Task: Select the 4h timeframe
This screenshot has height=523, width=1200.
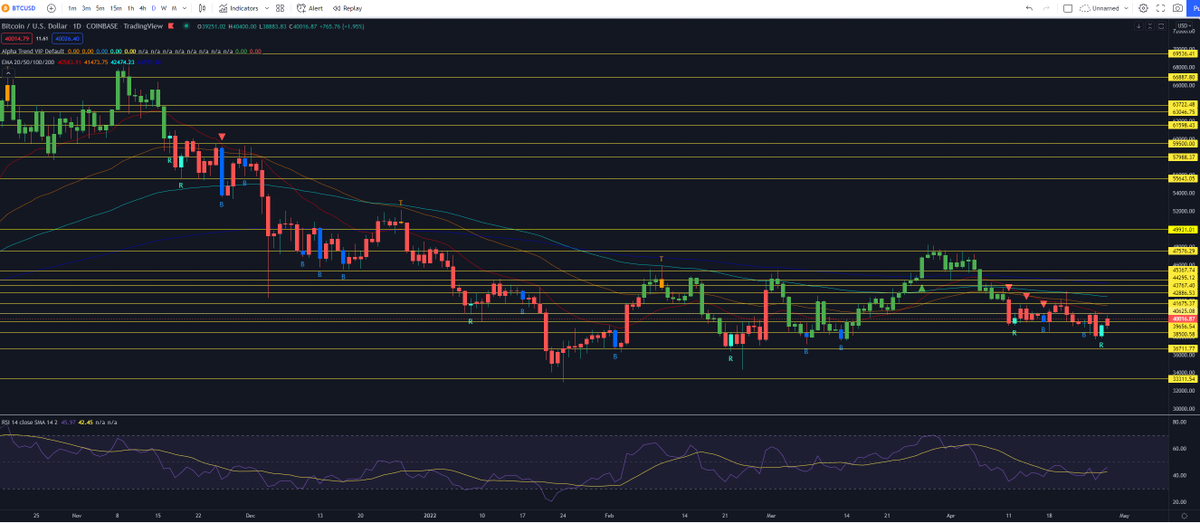Action: [x=142, y=8]
